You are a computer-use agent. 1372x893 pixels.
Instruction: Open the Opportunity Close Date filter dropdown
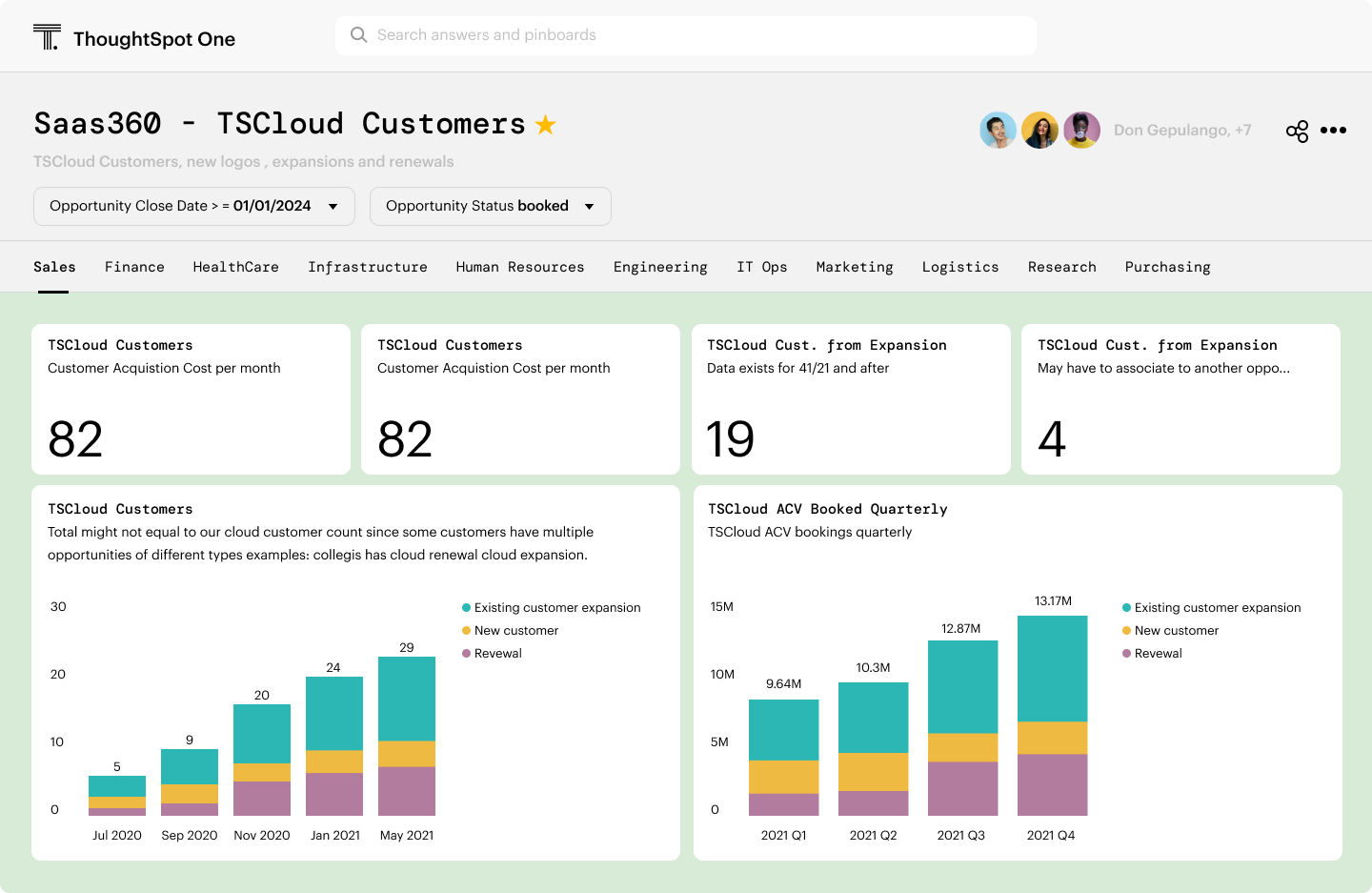(194, 206)
